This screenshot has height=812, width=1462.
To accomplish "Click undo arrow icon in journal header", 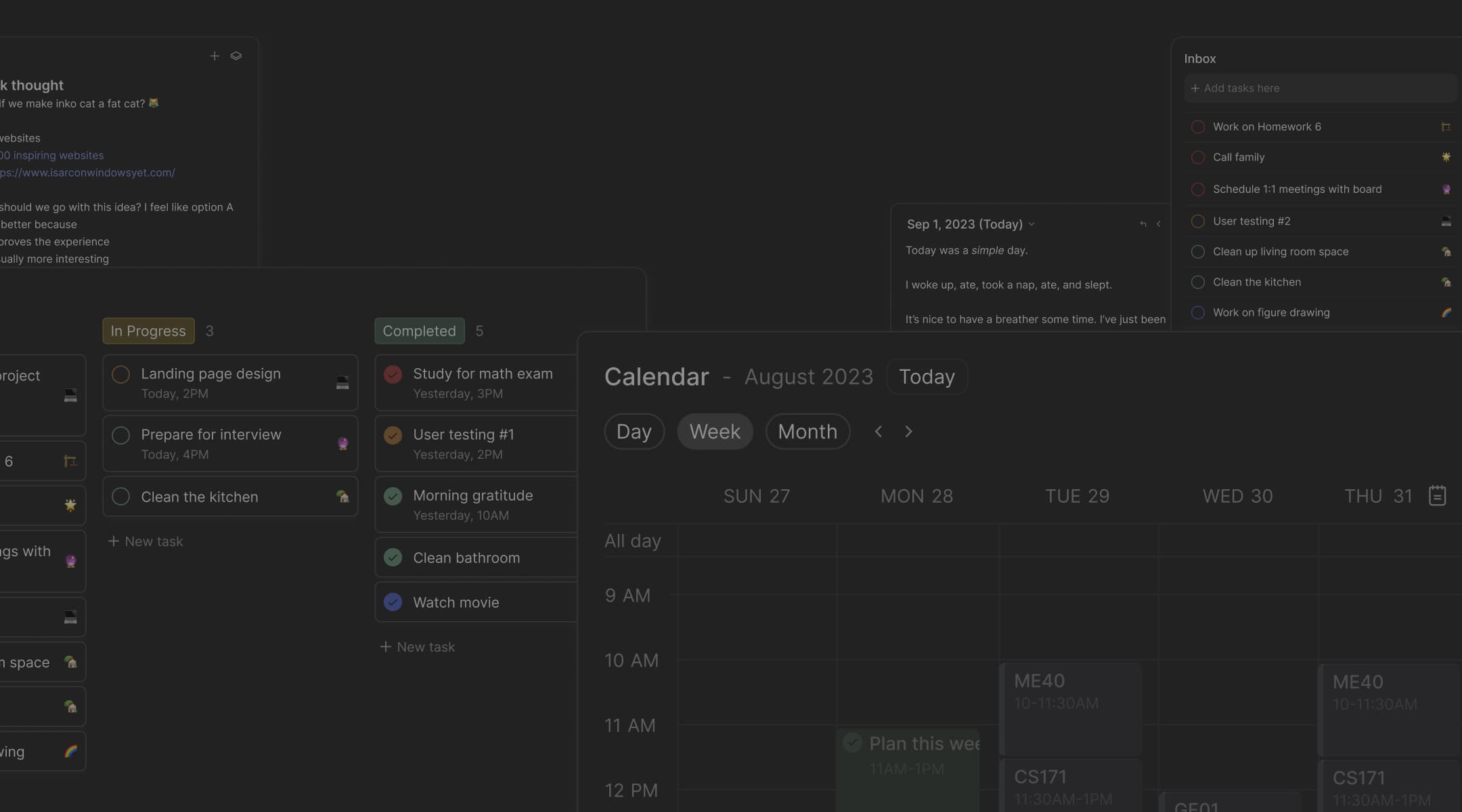I will click(1143, 224).
